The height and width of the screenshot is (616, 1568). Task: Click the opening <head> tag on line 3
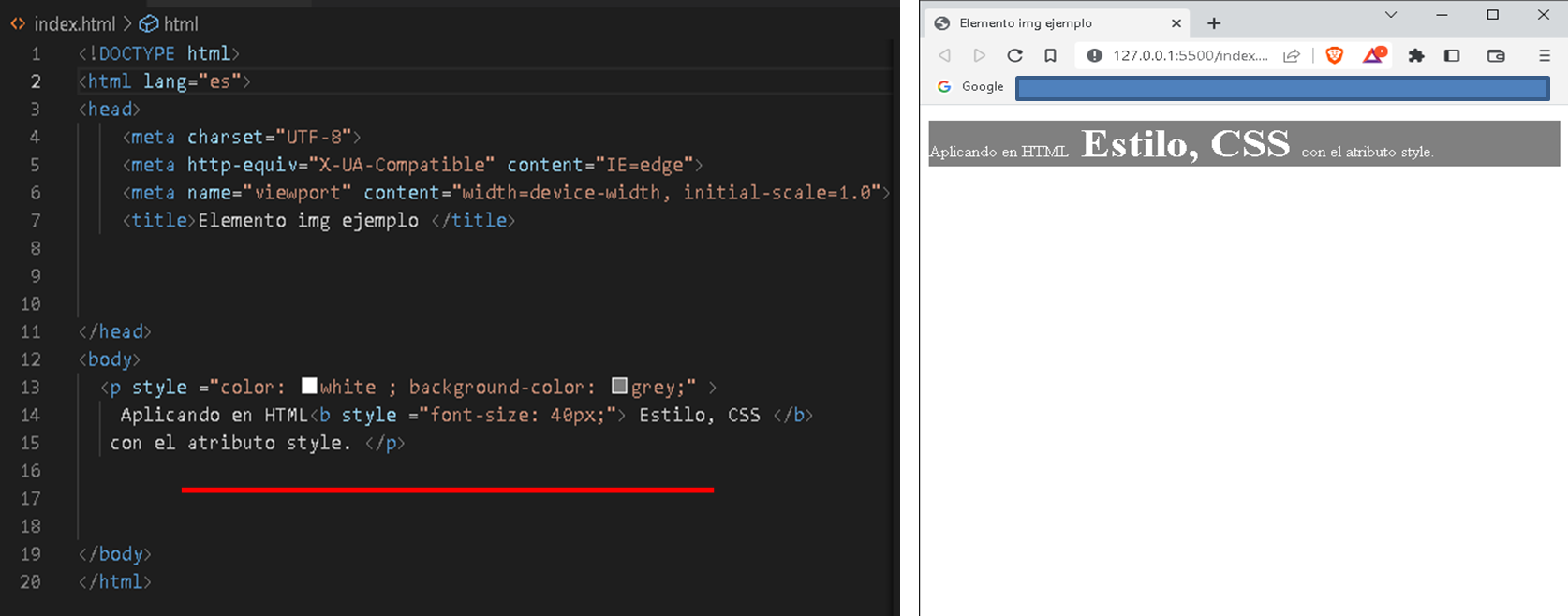coord(109,110)
